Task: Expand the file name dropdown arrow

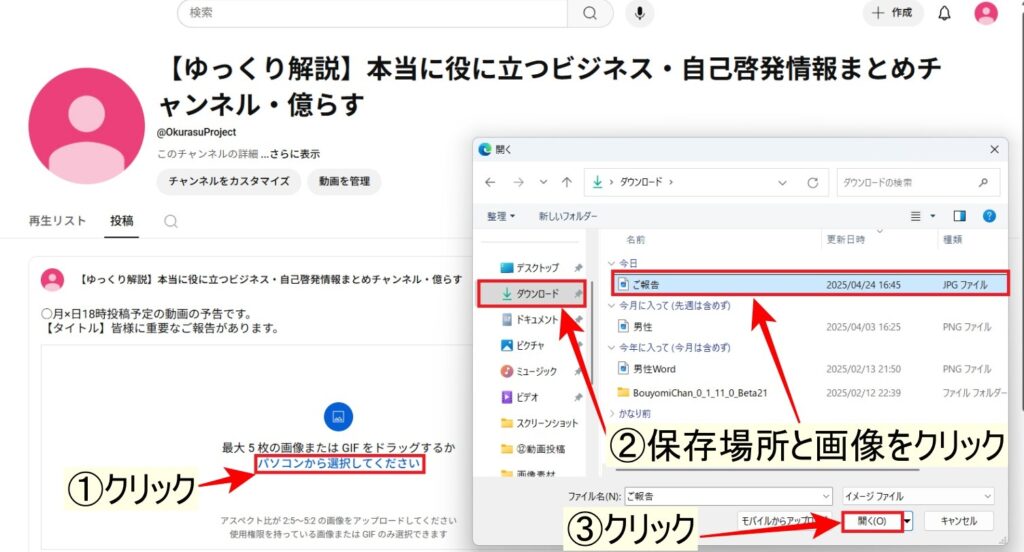Action: (825, 496)
